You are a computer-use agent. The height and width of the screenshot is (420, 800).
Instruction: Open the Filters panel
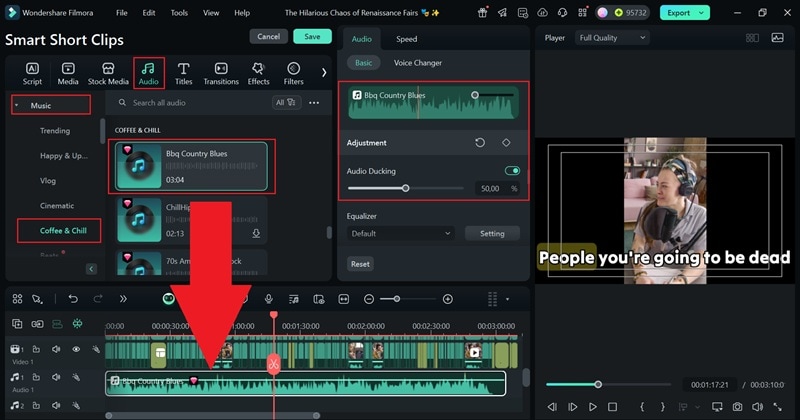(x=293, y=73)
